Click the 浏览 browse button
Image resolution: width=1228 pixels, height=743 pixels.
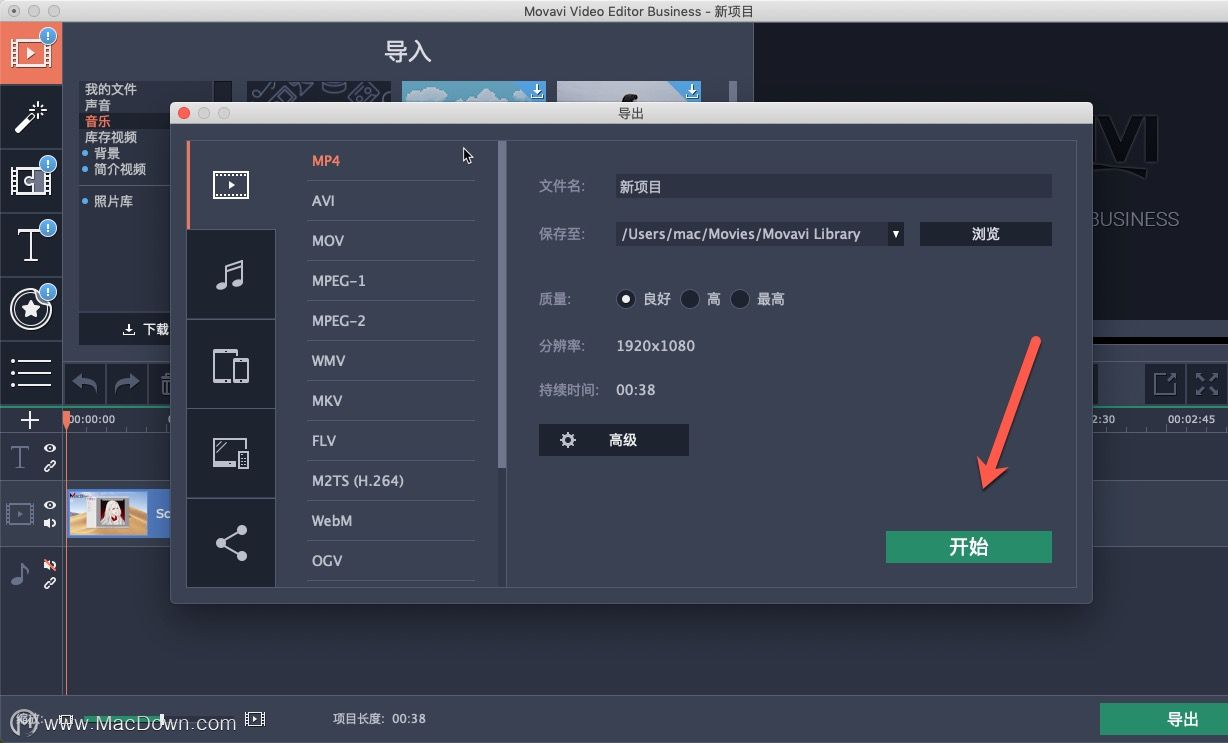(986, 234)
